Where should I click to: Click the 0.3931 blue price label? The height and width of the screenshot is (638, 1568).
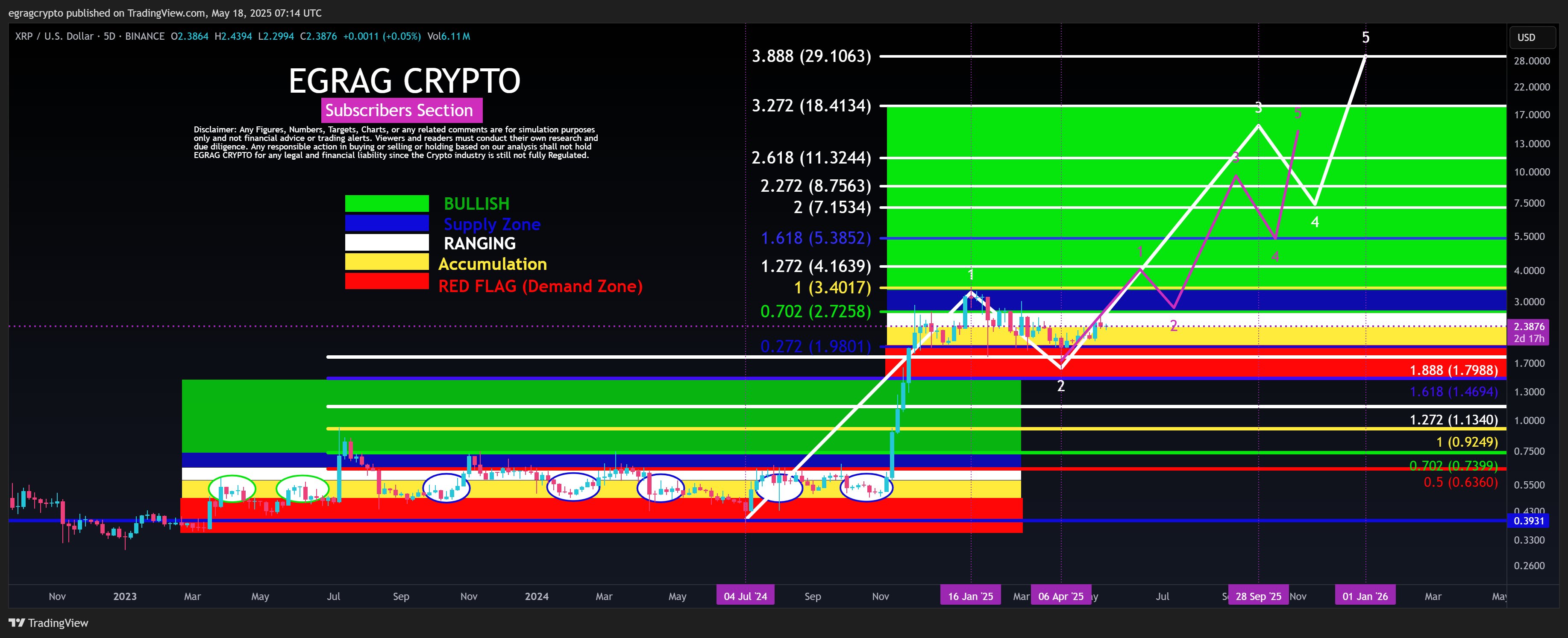point(1528,521)
